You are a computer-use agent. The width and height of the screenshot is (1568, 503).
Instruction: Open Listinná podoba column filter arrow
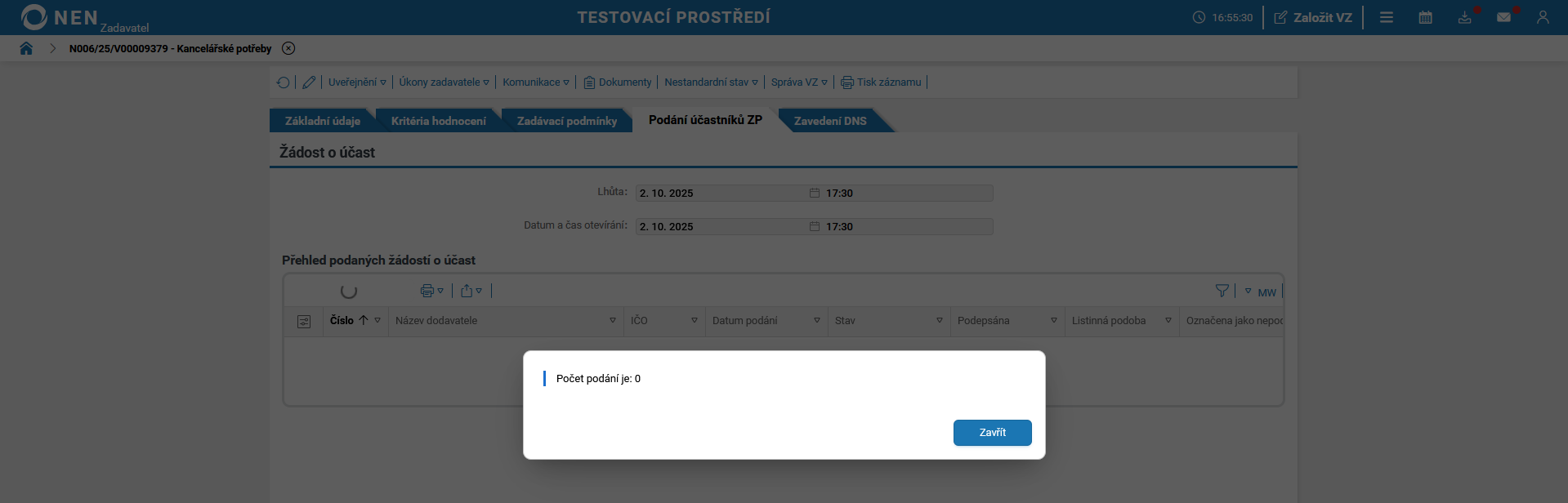click(1168, 321)
